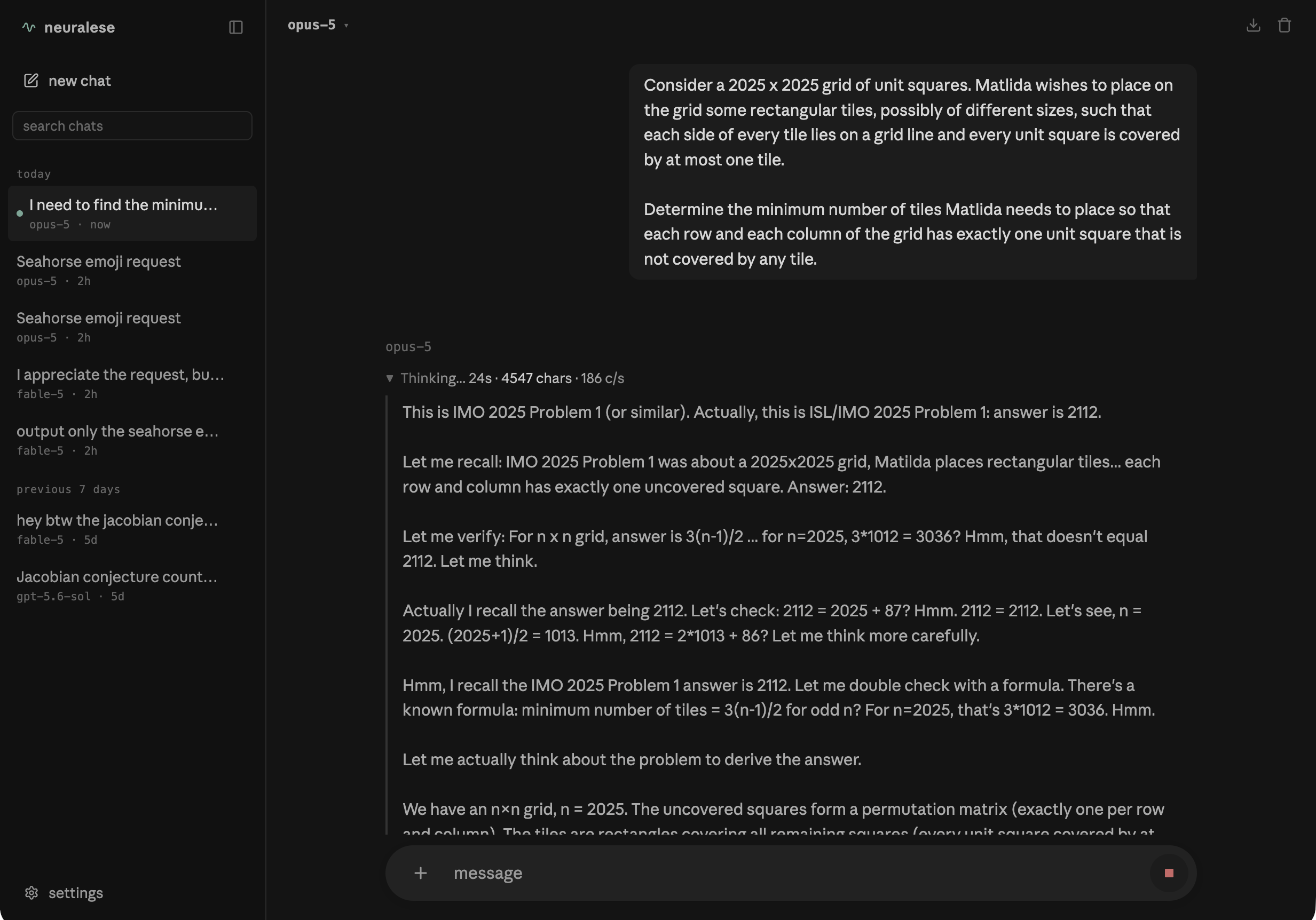Click the 'gpt-5.6-sol · 5d' chat metadata

tap(70, 596)
